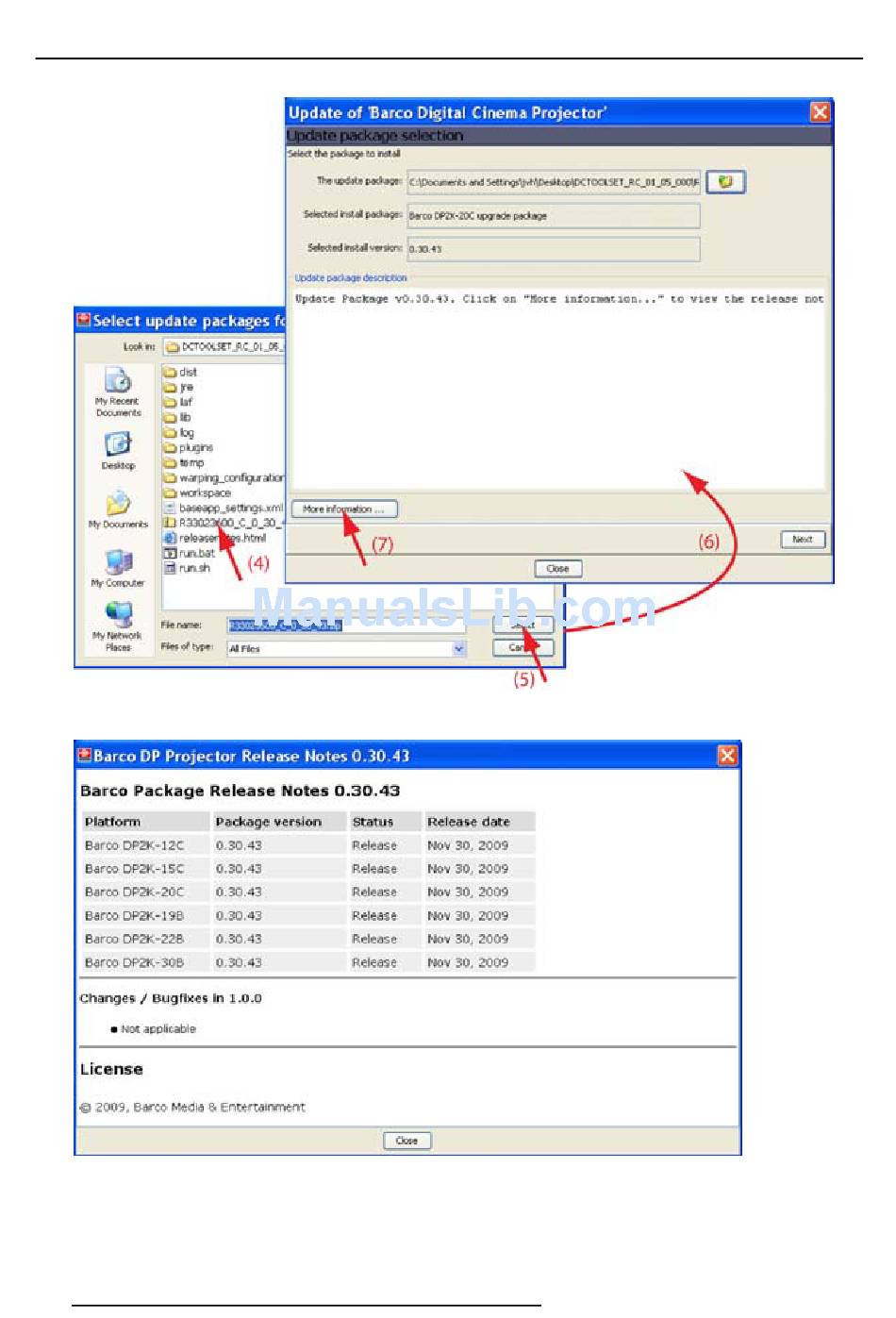Screen dimensions: 896x1318
Task: Open the Desktop shortcut in file dialog
Action: click(118, 450)
